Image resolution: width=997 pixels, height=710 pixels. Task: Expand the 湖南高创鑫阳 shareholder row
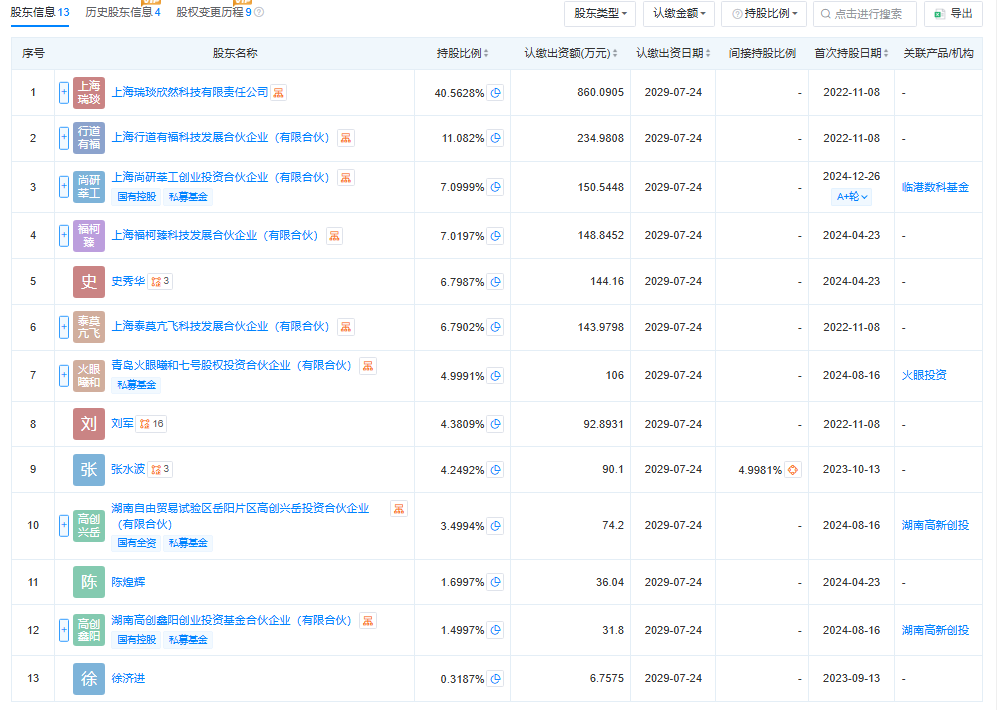click(x=64, y=630)
